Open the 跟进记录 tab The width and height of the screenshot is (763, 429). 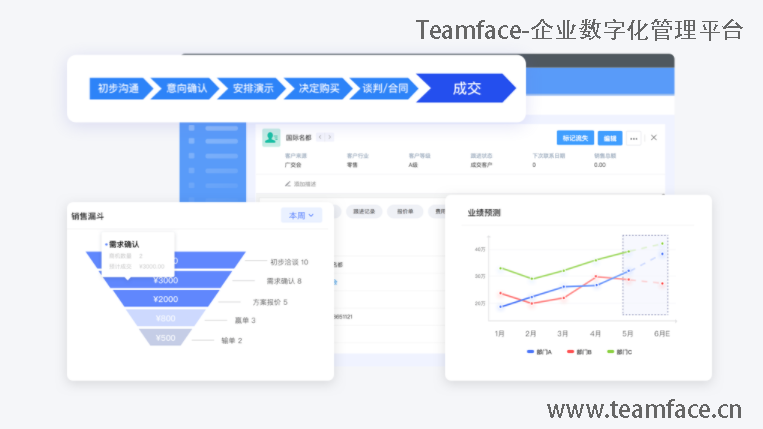tap(364, 212)
